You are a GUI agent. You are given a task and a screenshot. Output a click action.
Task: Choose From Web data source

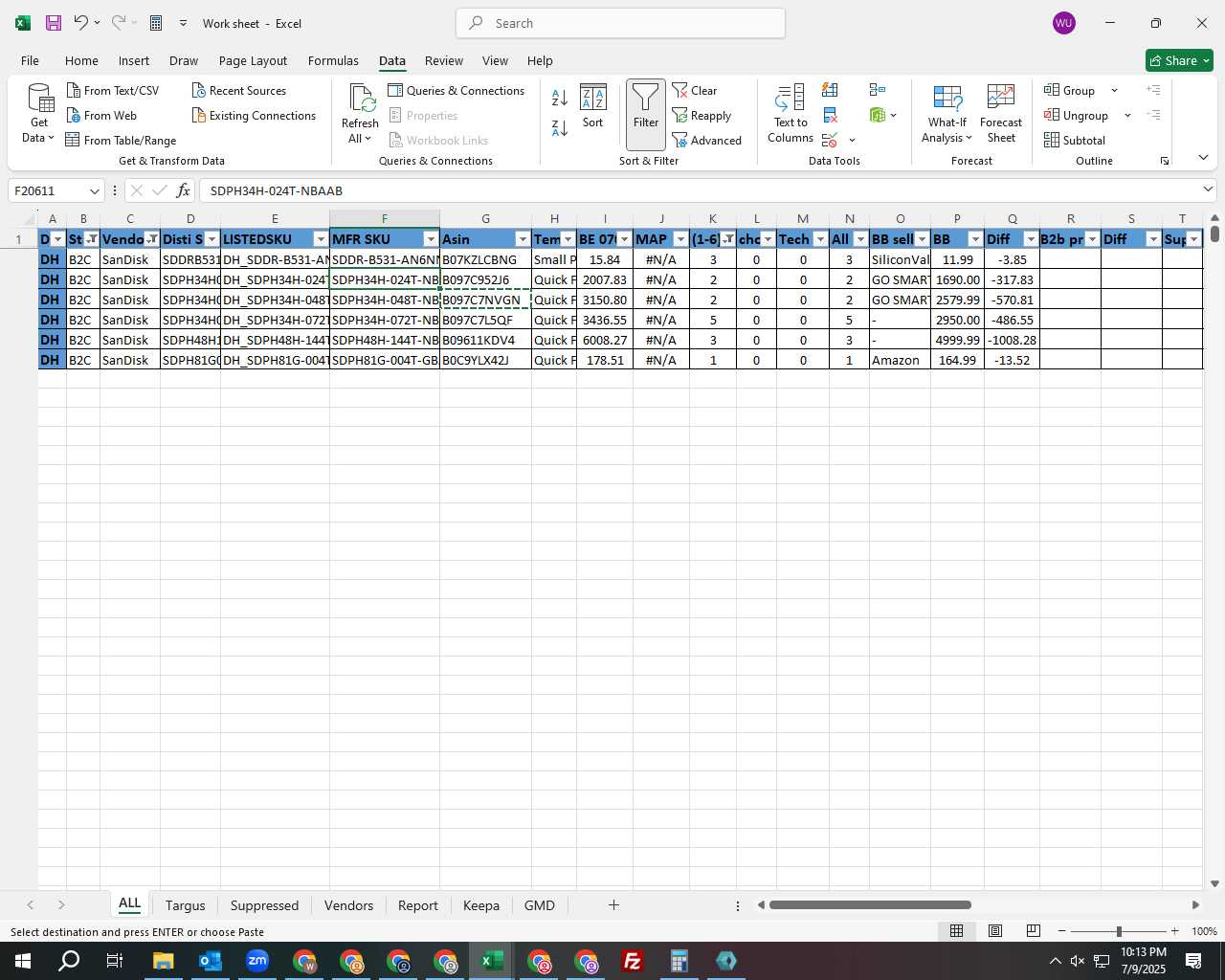[x=101, y=115]
